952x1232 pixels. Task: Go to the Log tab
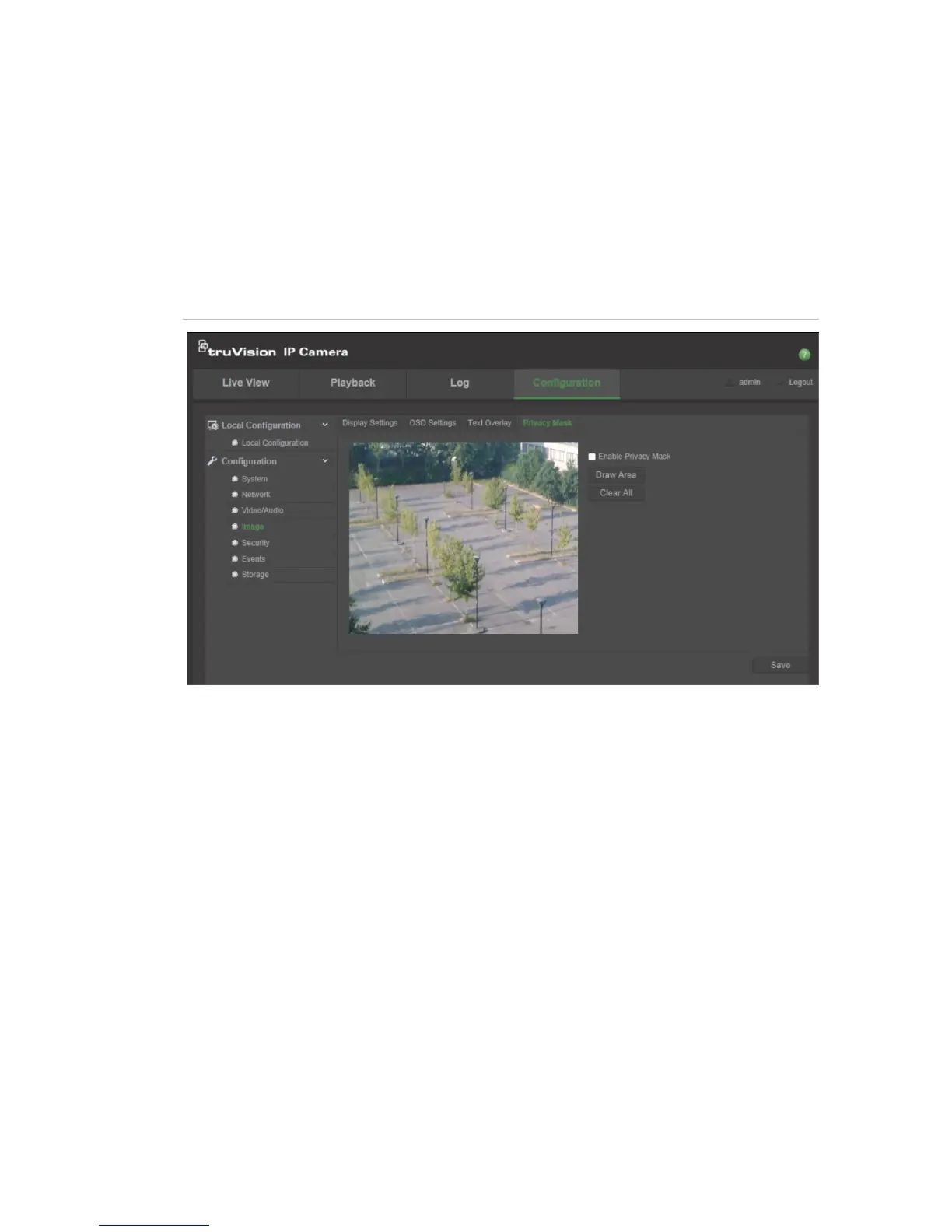tap(460, 383)
